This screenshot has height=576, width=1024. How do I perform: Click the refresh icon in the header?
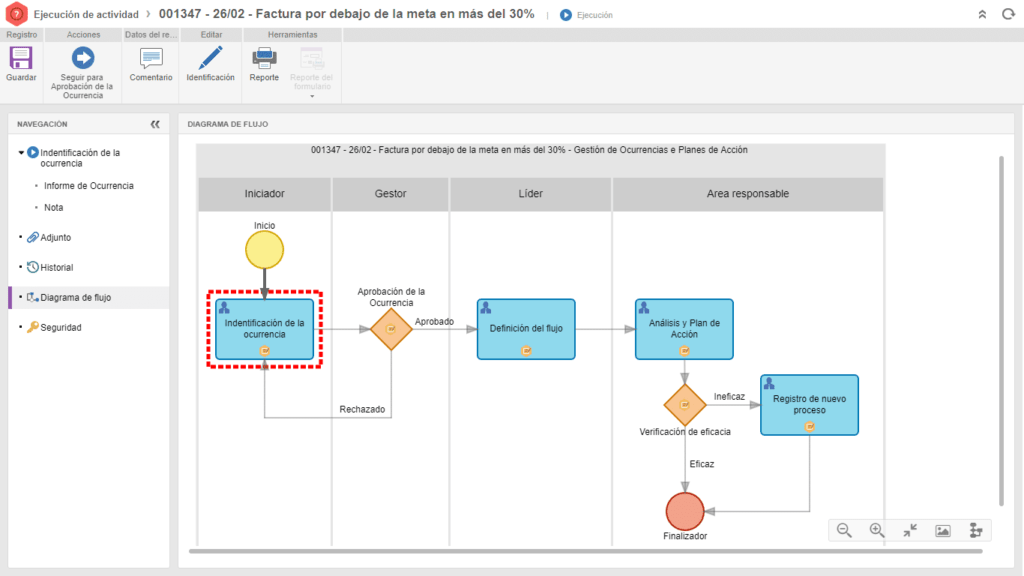(x=1006, y=15)
